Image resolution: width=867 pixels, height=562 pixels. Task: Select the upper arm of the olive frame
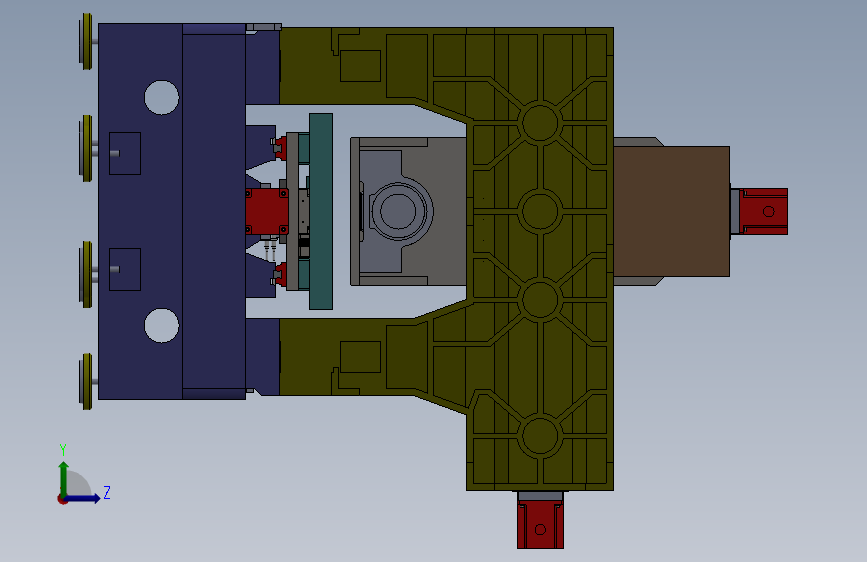(x=373, y=65)
